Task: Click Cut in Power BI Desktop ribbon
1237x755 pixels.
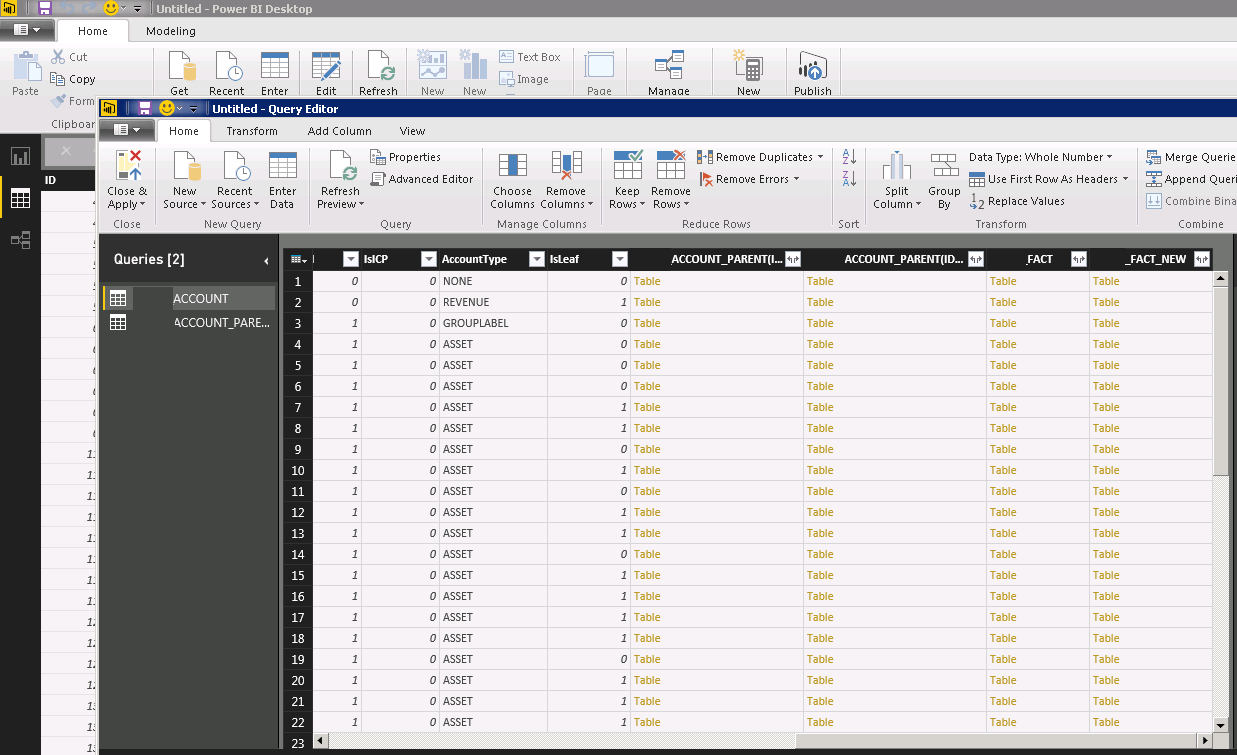Action: coord(69,57)
